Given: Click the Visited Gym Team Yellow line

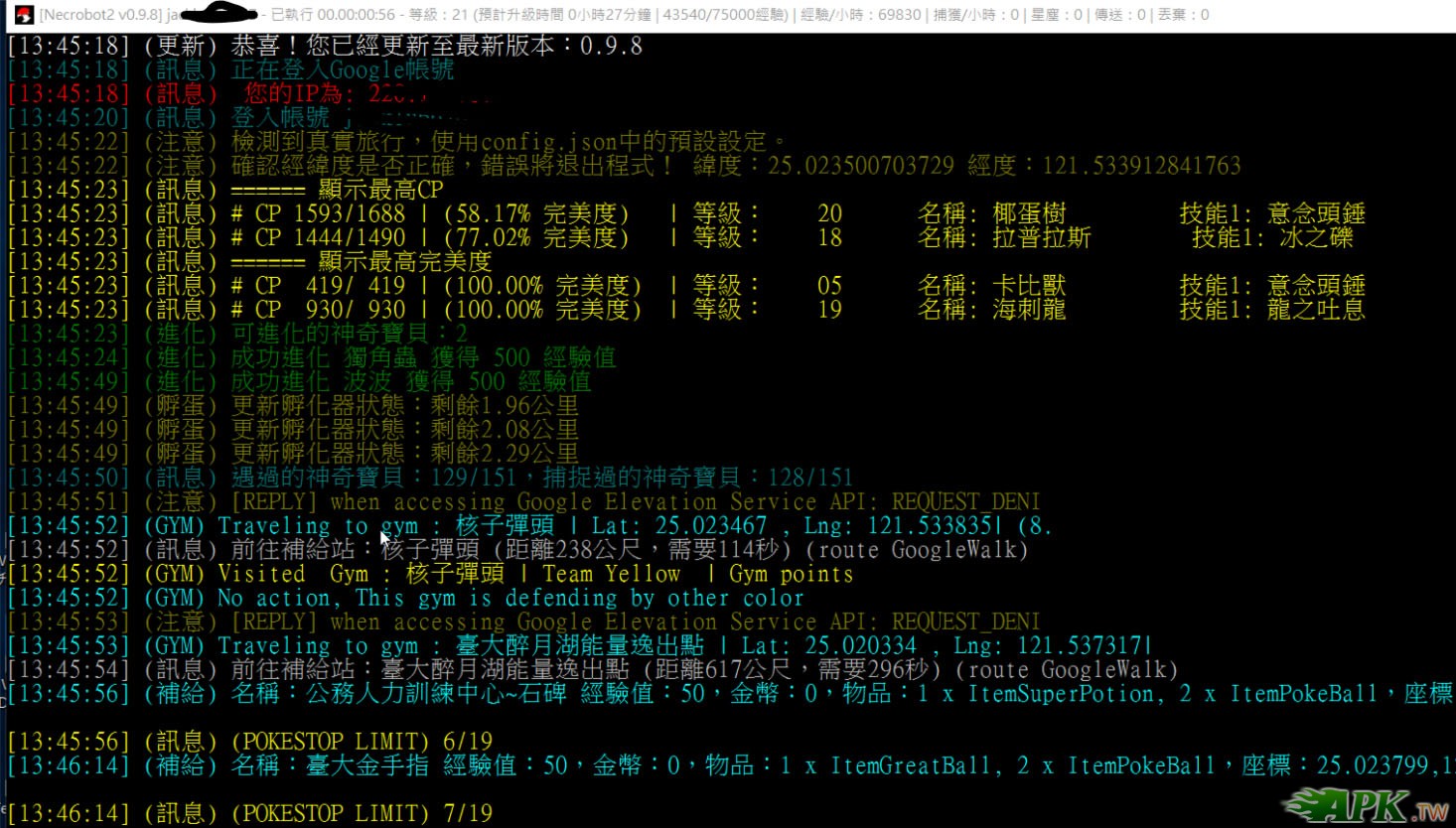Looking at the screenshot, I should coord(430,573).
